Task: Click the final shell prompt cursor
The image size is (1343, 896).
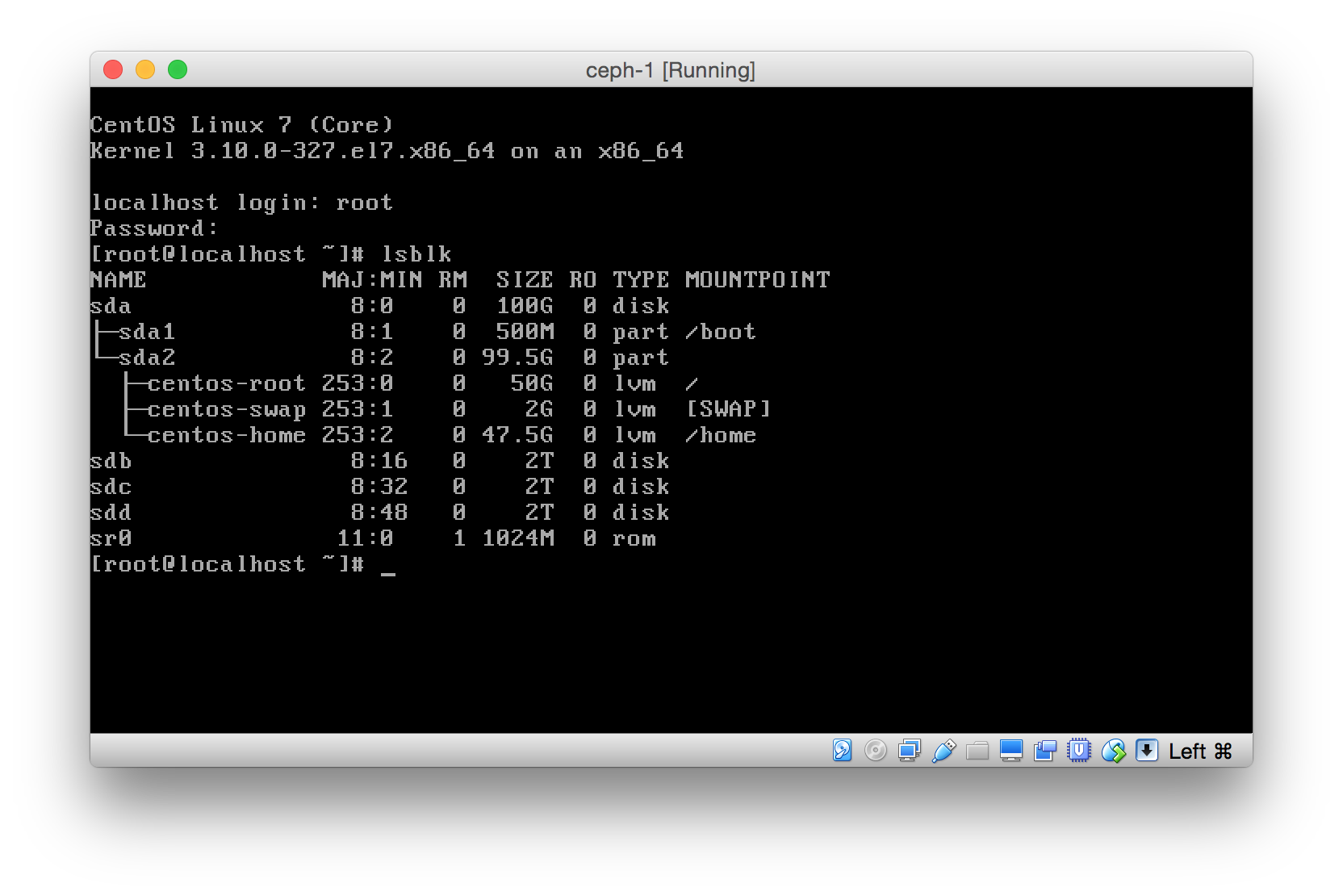Action: point(388,573)
